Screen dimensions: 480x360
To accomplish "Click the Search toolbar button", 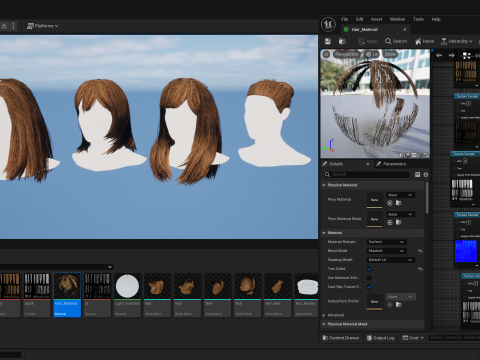I will tap(396, 41).
